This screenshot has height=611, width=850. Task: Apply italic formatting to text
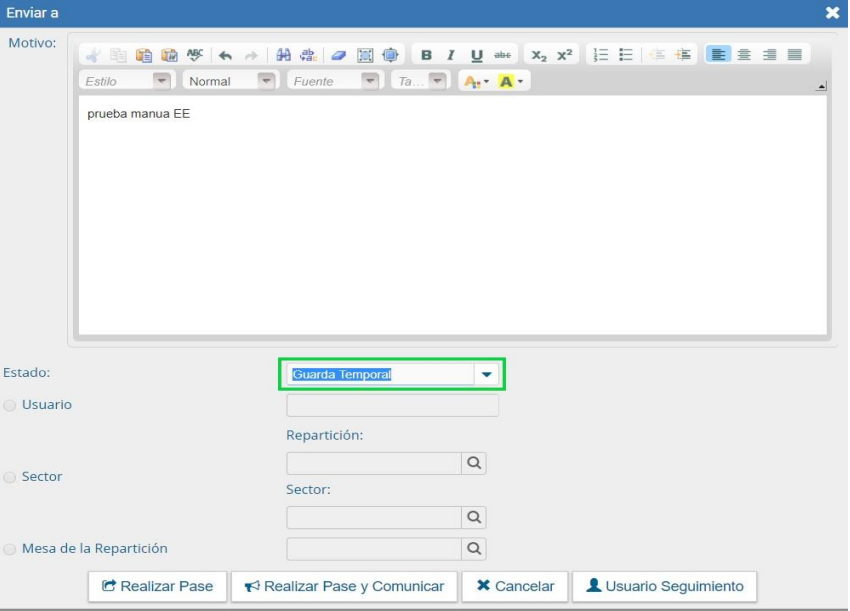coord(451,55)
